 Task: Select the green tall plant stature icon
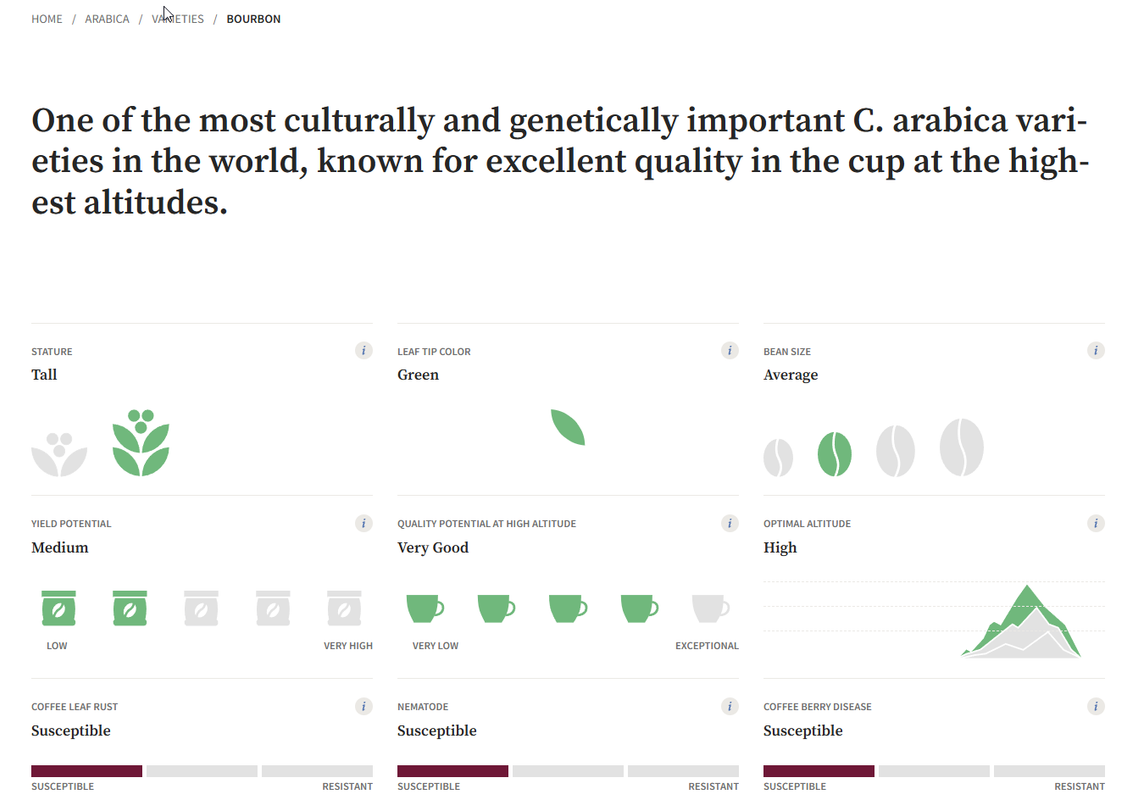coord(141,443)
